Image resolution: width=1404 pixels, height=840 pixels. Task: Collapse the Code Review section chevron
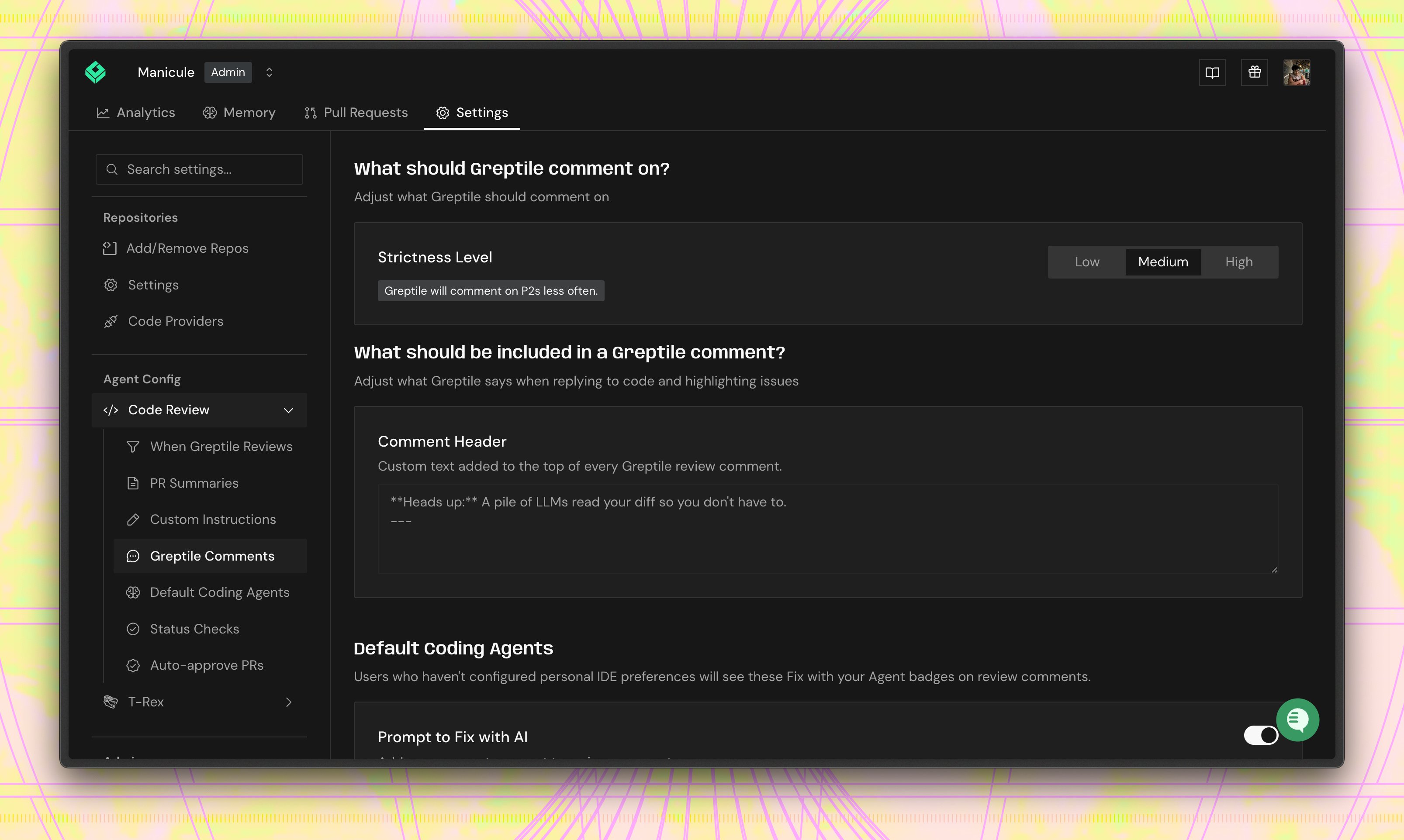[x=288, y=410]
